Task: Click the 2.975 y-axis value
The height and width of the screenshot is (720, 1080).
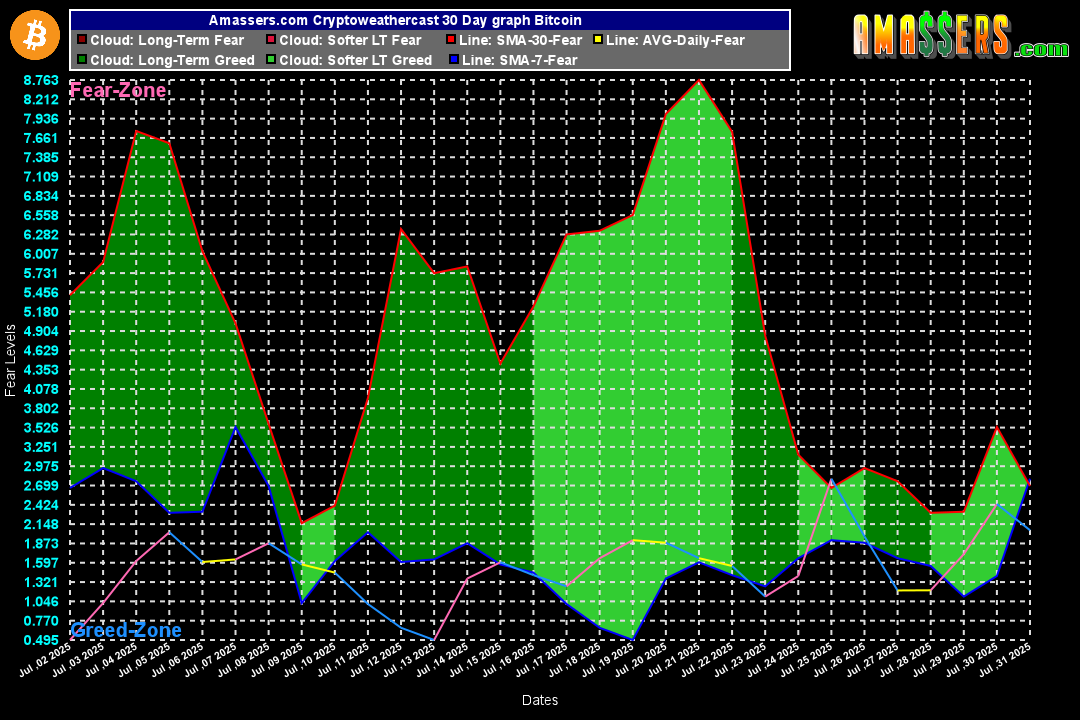Action: pos(41,466)
